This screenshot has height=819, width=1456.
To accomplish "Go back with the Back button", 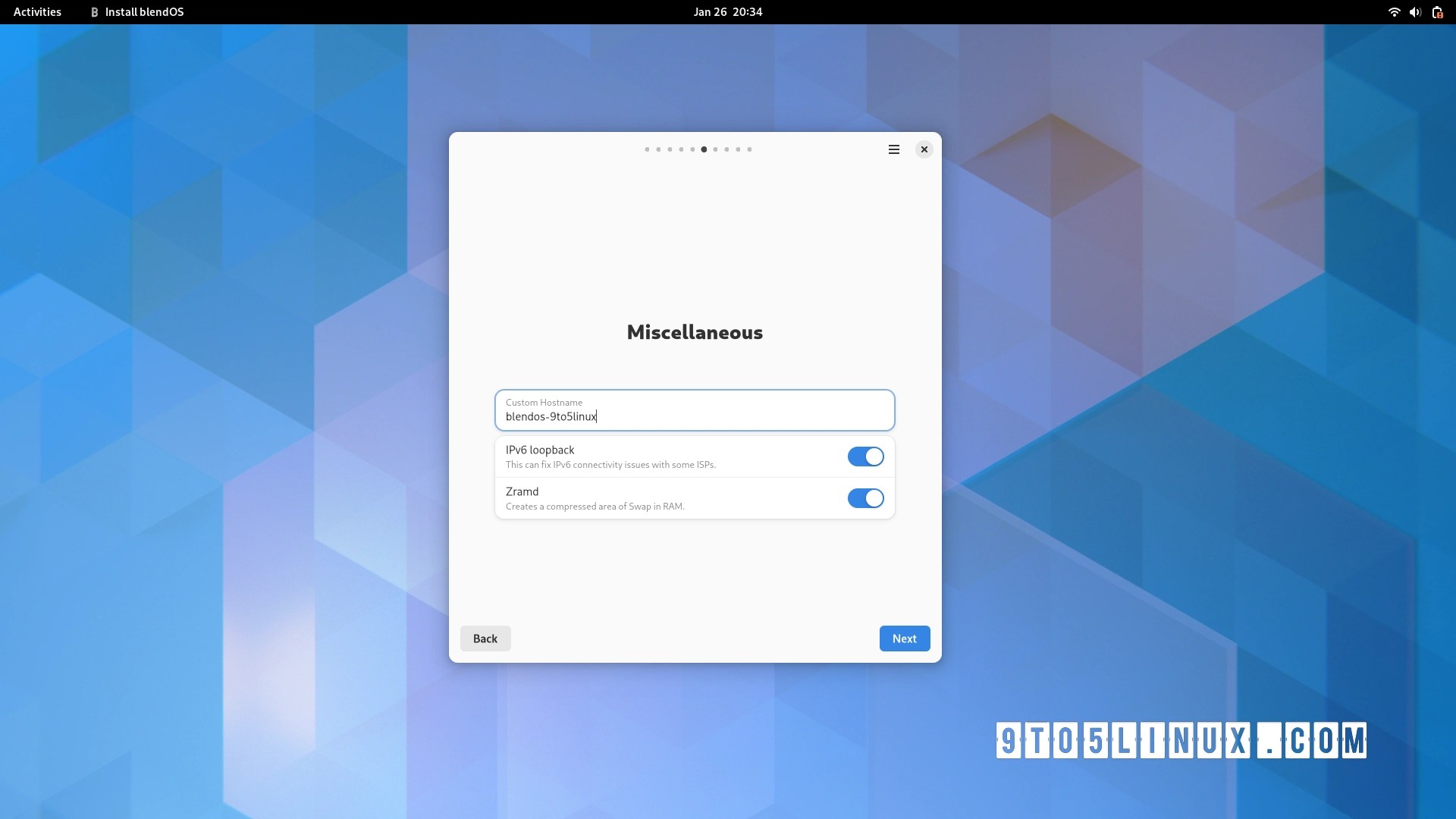I will pyautogui.click(x=485, y=639).
